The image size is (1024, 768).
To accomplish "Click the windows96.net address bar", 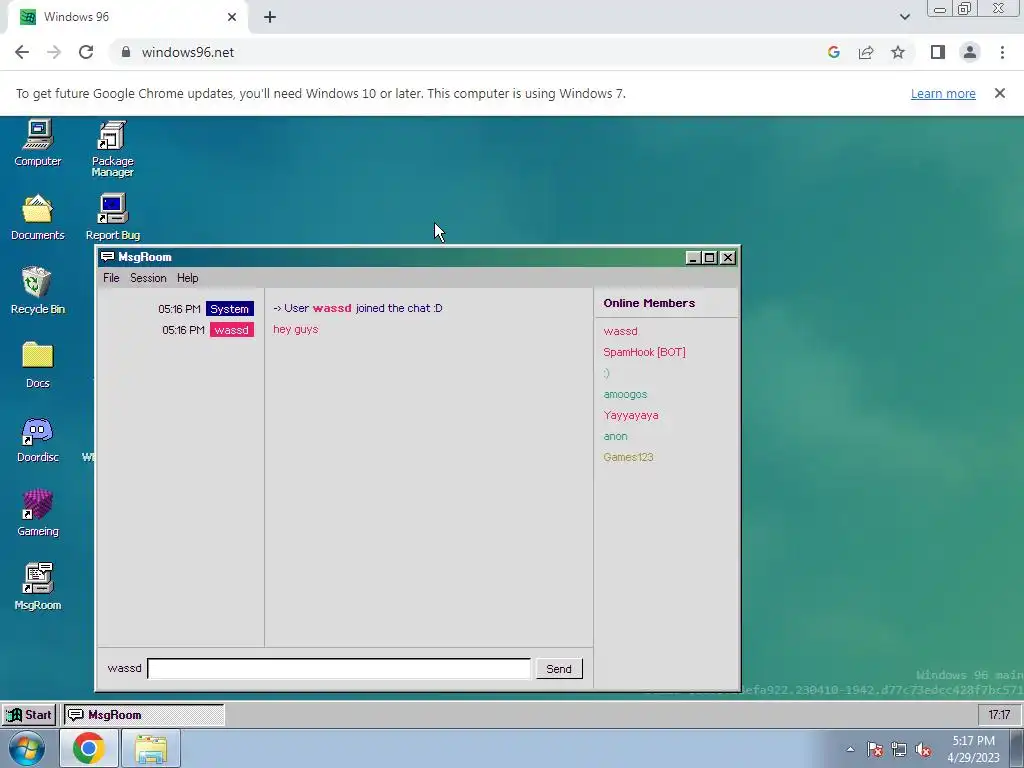I will tap(470, 52).
